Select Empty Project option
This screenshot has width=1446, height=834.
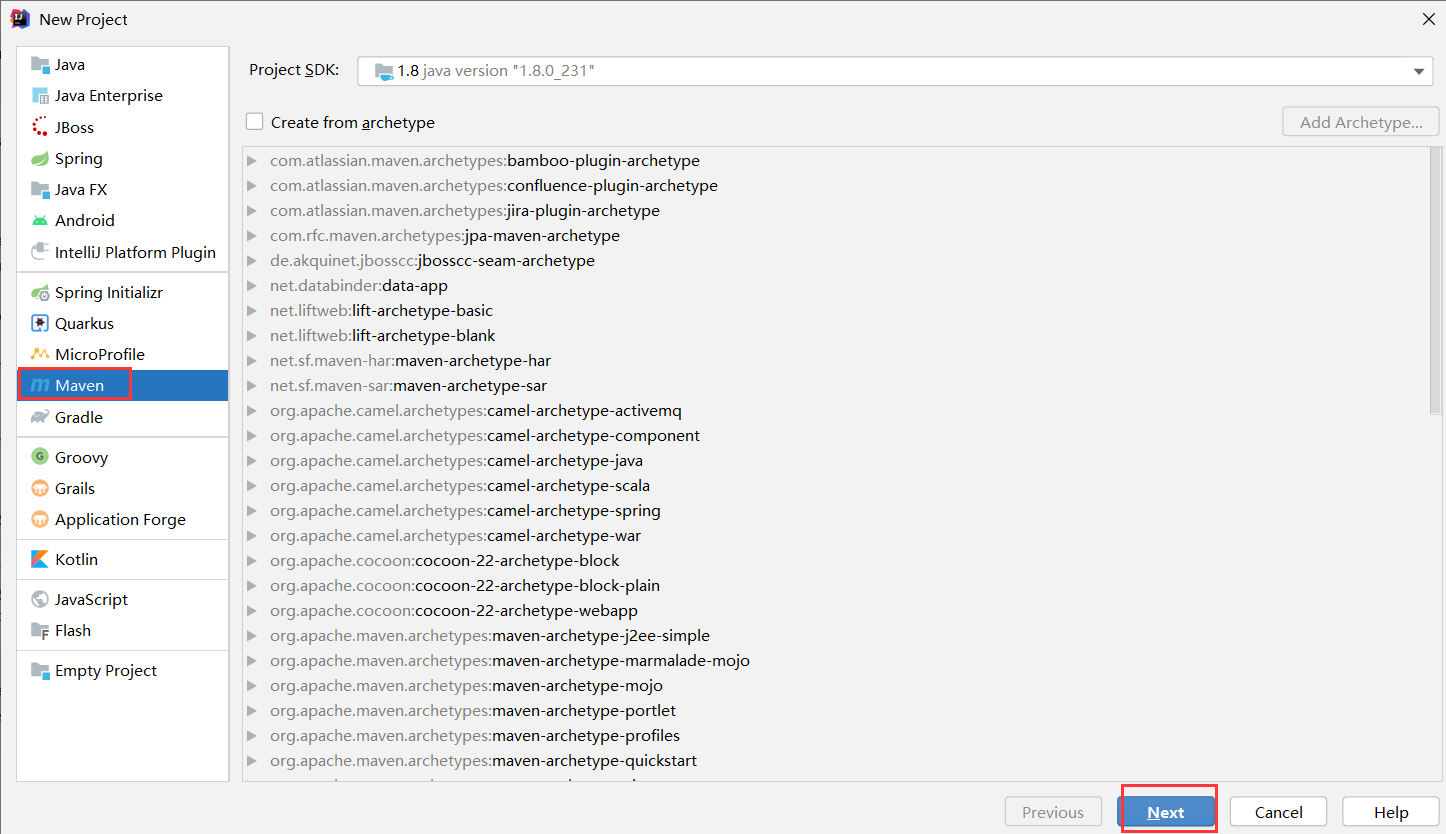tap(123, 670)
